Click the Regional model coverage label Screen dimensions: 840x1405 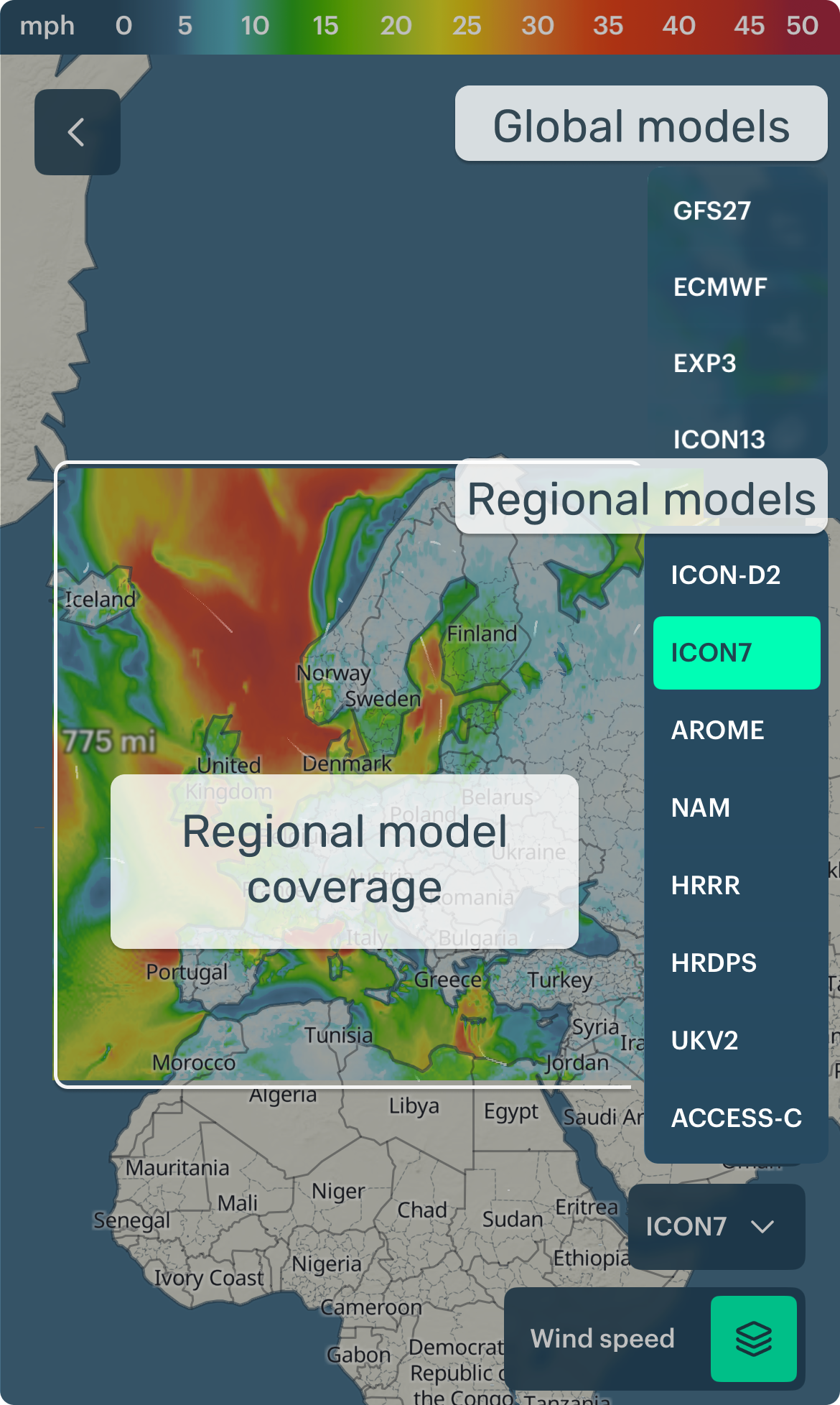coord(345,861)
